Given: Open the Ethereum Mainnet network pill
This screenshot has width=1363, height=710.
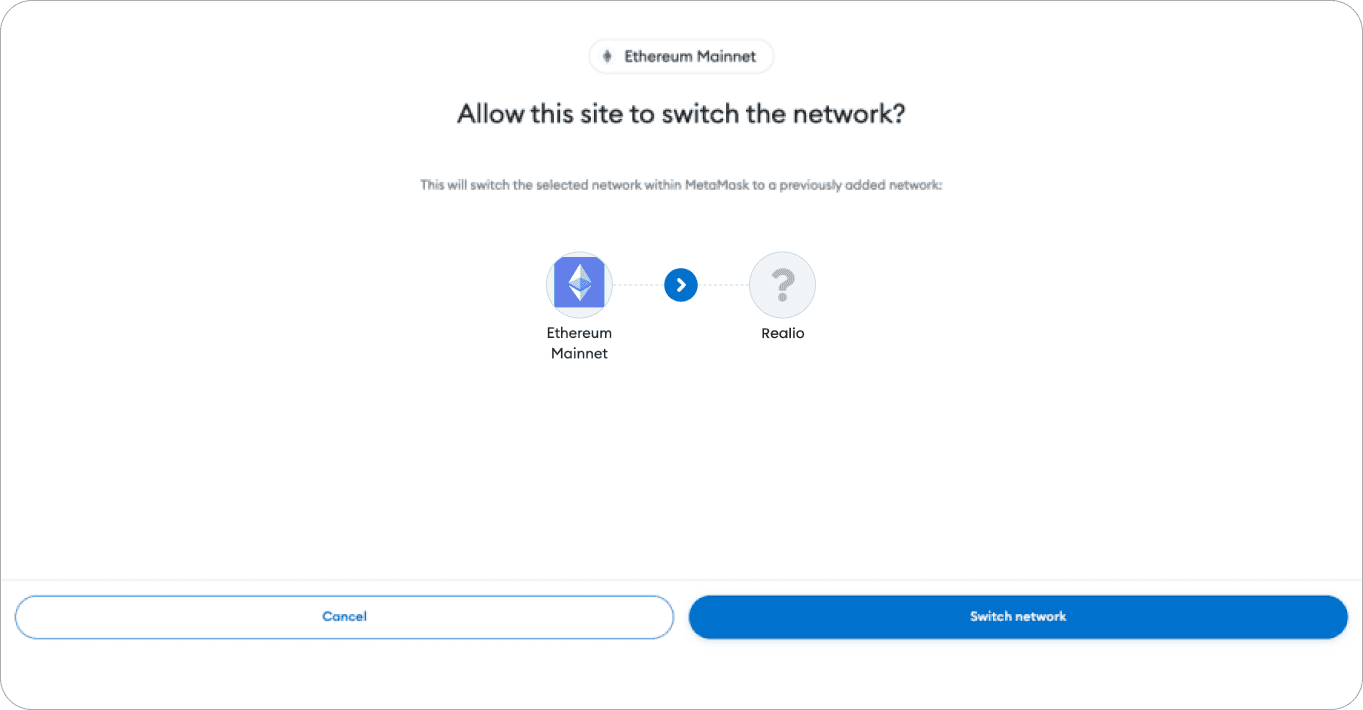Looking at the screenshot, I should pyautogui.click(x=681, y=57).
